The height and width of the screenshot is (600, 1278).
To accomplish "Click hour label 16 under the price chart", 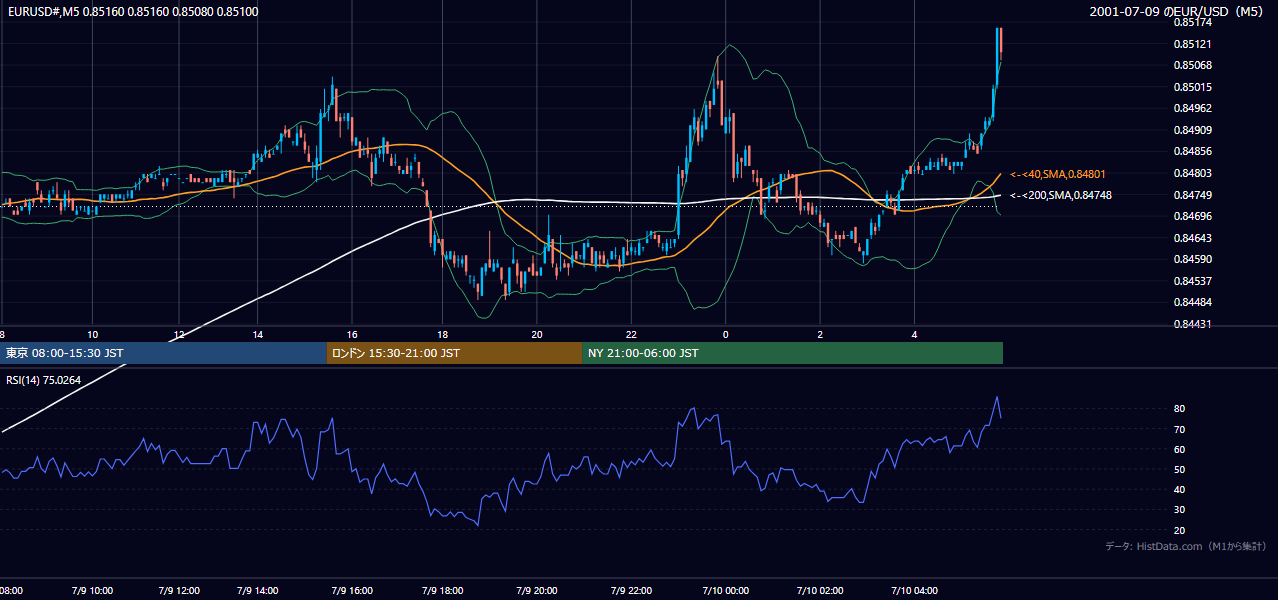I will click(352, 334).
